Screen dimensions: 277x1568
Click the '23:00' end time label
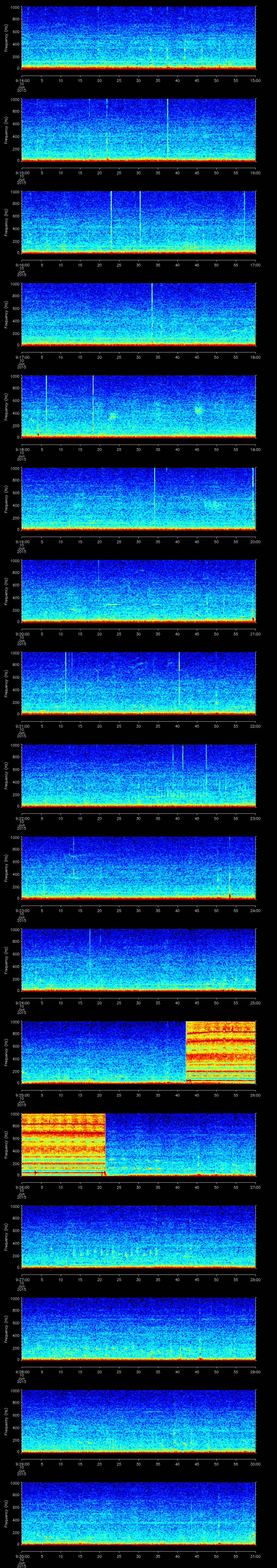pos(256,818)
